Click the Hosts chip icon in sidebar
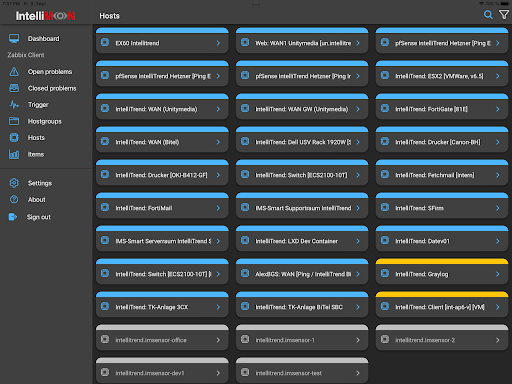The width and height of the screenshot is (512, 384). (14, 138)
